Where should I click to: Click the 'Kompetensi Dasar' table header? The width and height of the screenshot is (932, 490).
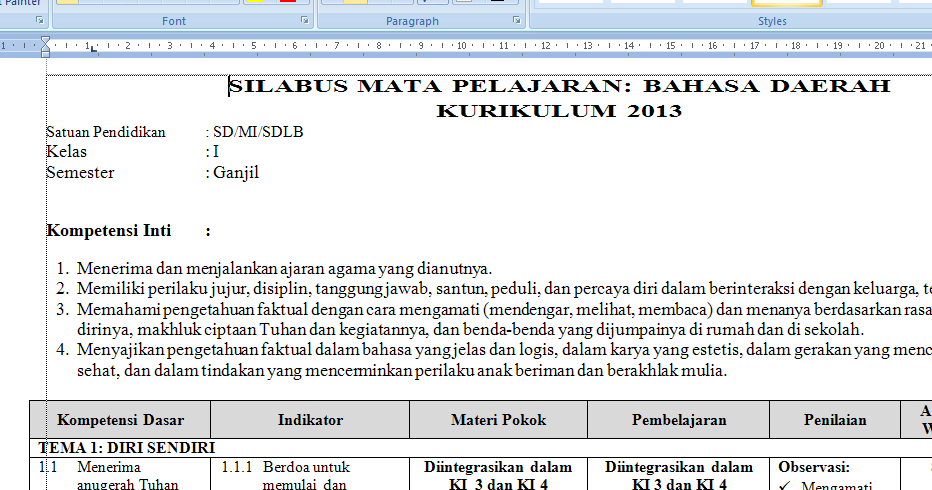(x=121, y=420)
